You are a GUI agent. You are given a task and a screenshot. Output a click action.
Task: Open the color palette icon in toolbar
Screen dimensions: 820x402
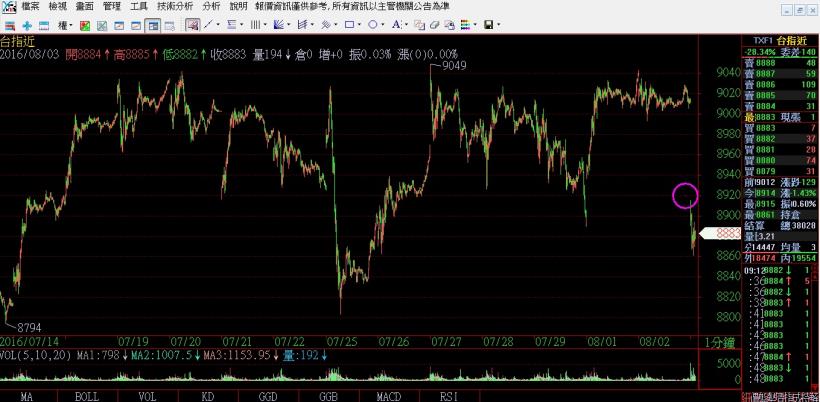[x=465, y=24]
